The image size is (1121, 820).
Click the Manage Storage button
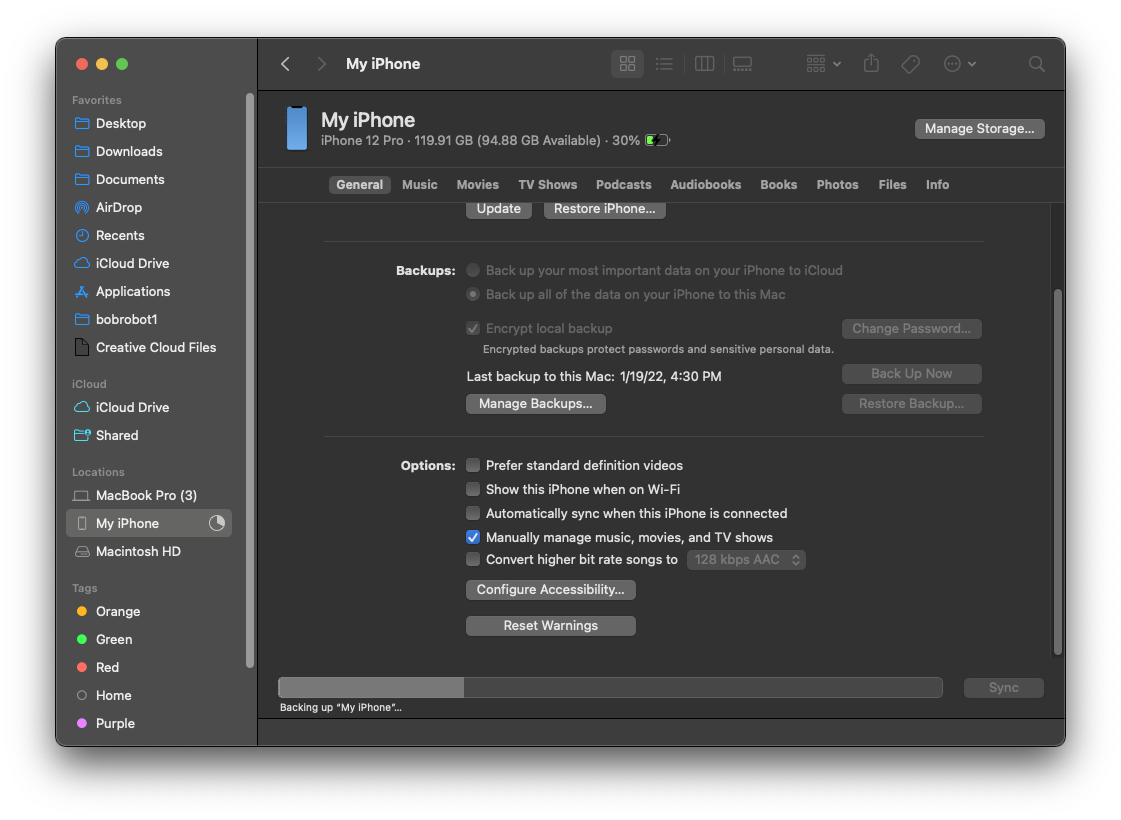click(979, 129)
